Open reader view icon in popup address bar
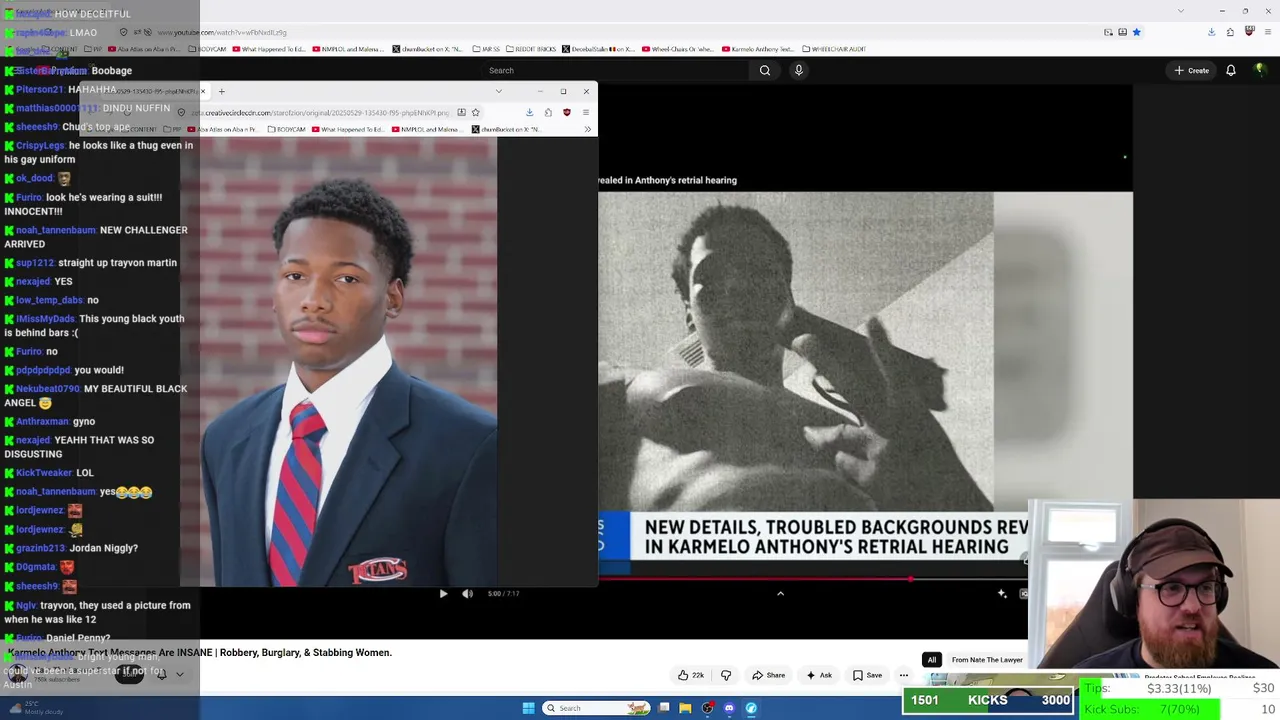Viewport: 1280px width, 720px height. (461, 113)
